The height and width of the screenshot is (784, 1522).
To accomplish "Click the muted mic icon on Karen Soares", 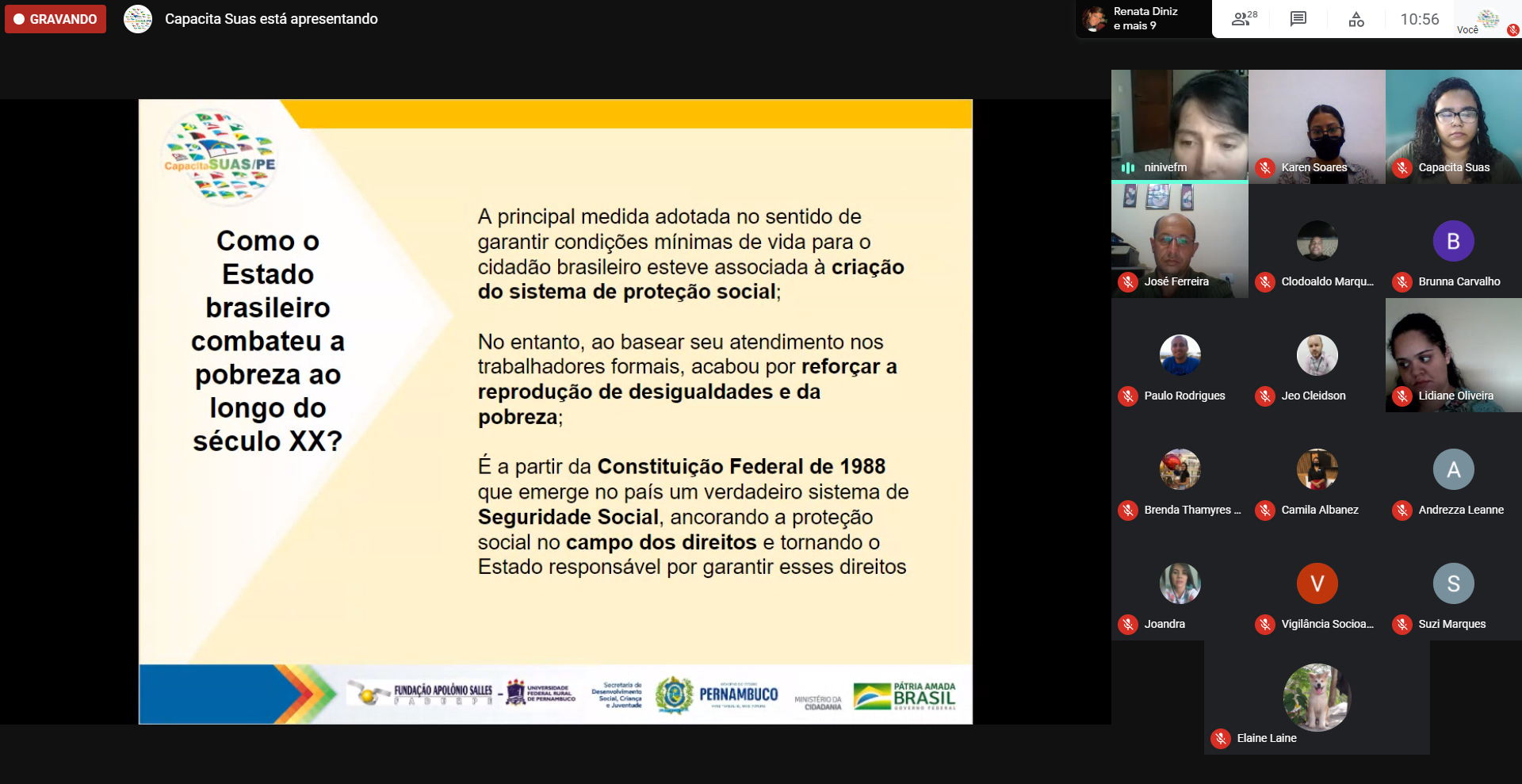I will (x=1265, y=167).
